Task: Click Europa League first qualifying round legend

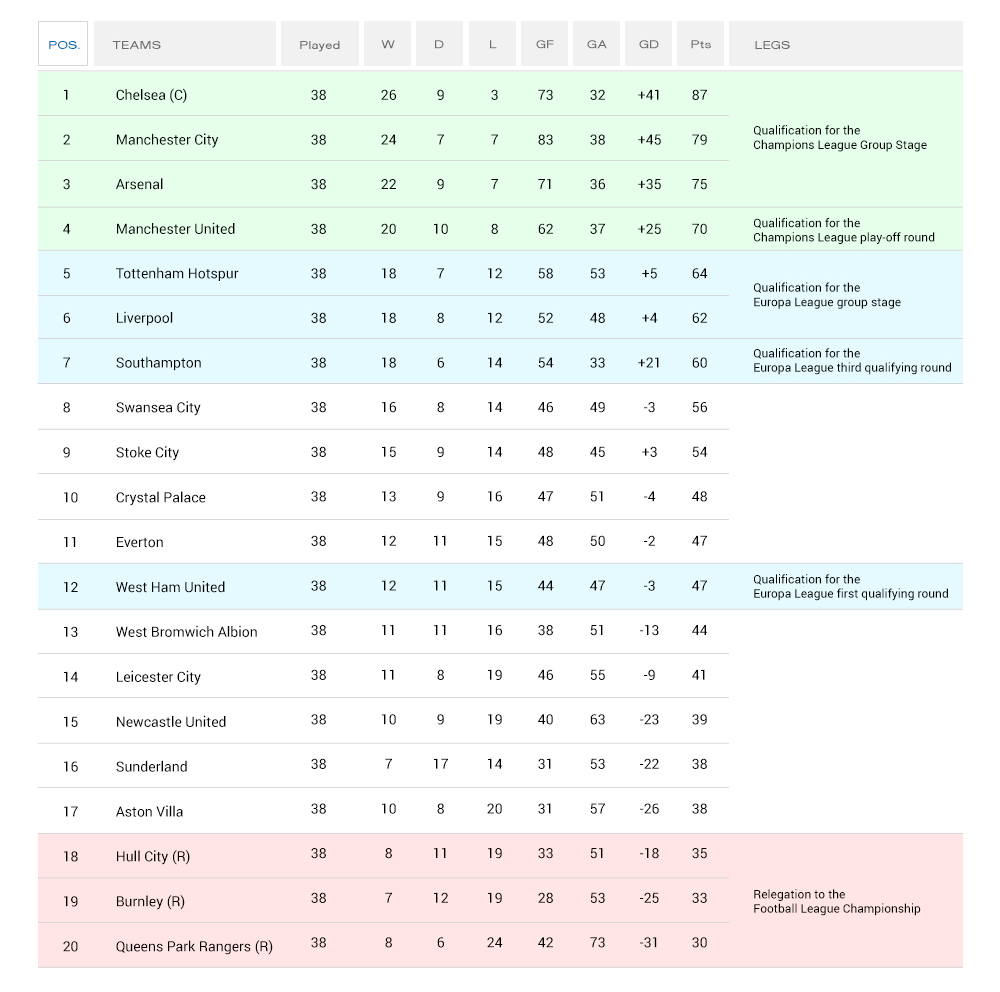Action: pos(850,587)
